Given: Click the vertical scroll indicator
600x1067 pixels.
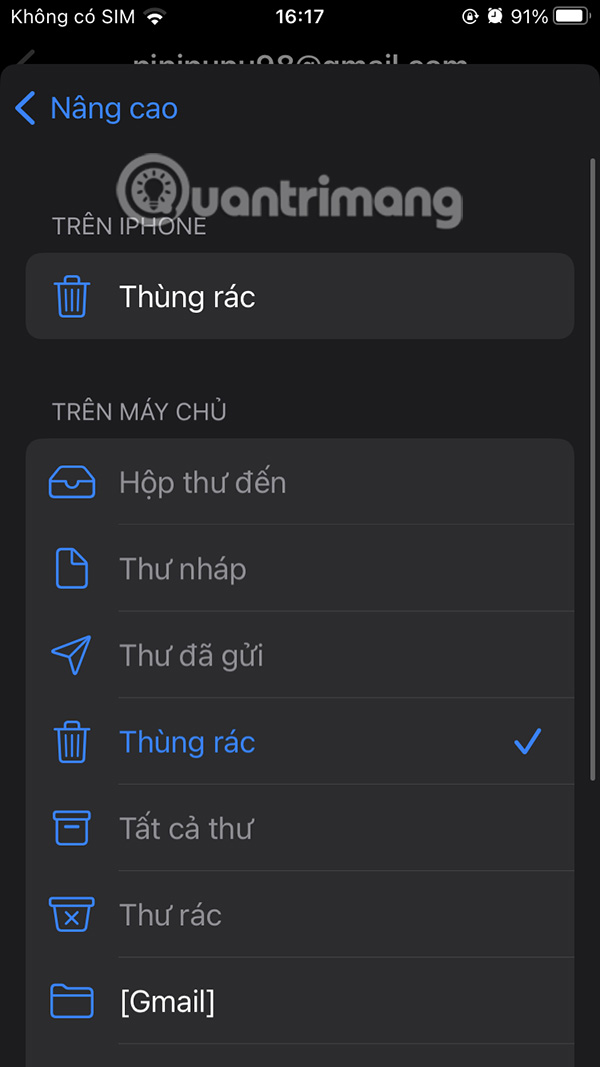Looking at the screenshot, I should (592, 468).
